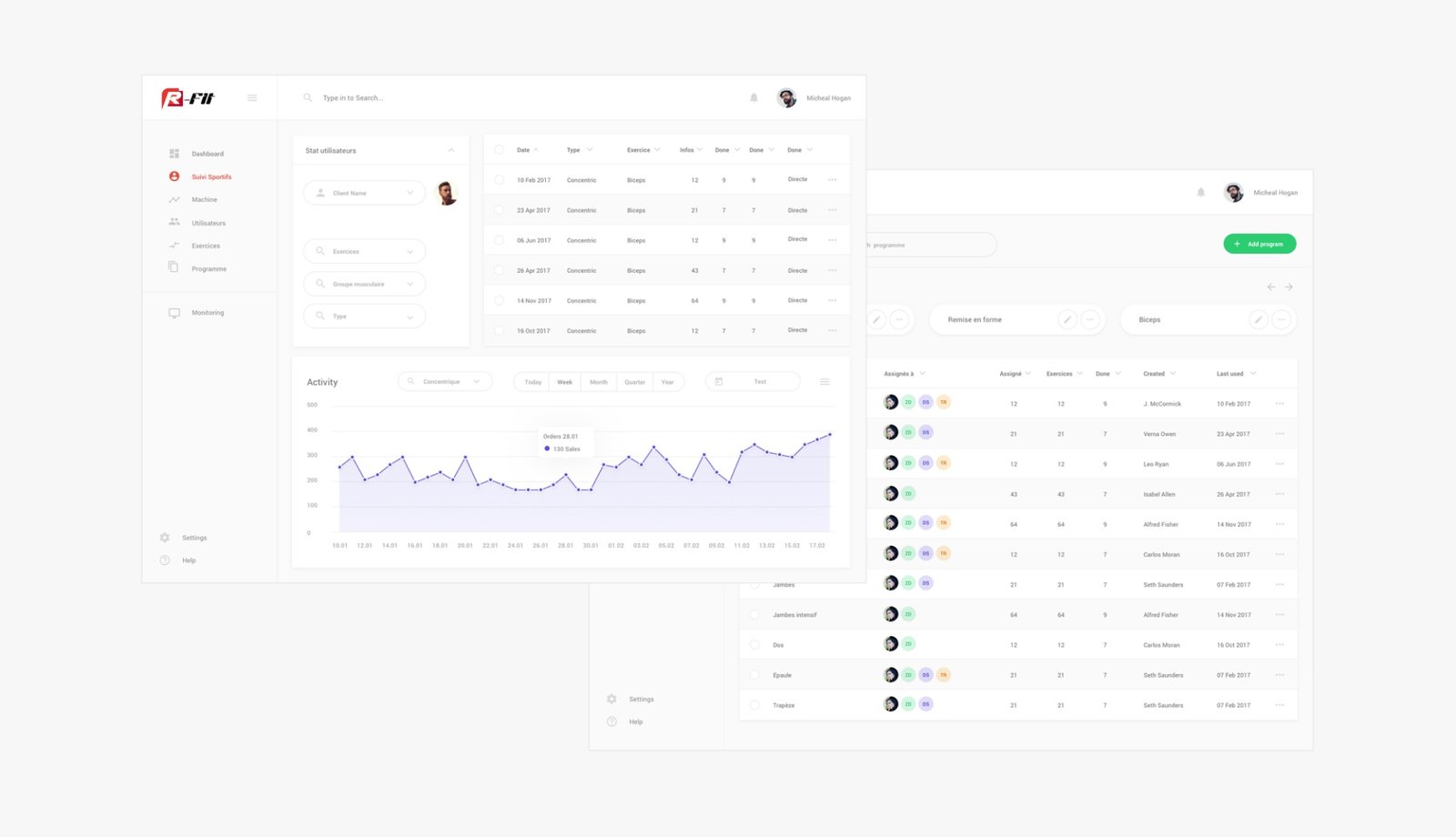The height and width of the screenshot is (837, 1456).
Task: Select the Jambes intensif row checkbox
Action: click(754, 615)
